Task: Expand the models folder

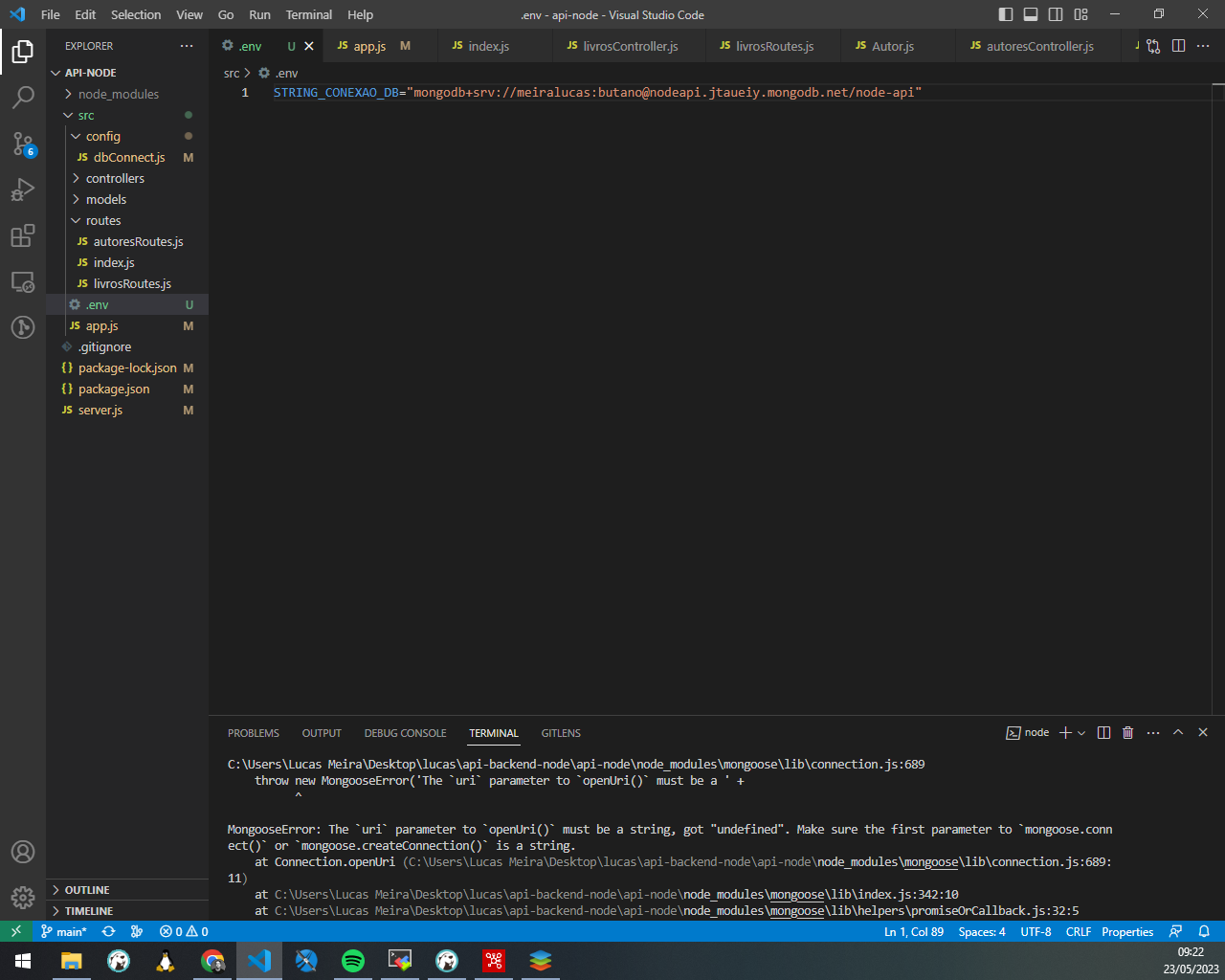Action: 127,199
